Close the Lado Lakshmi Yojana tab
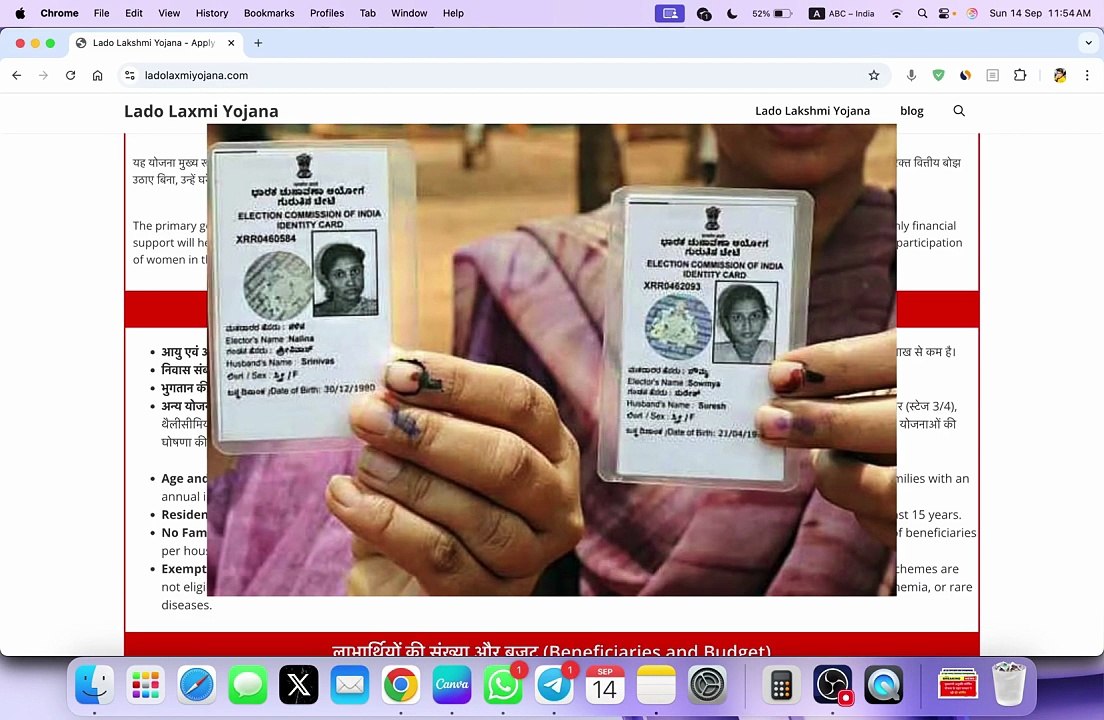The image size is (1104, 720). pyautogui.click(x=231, y=43)
